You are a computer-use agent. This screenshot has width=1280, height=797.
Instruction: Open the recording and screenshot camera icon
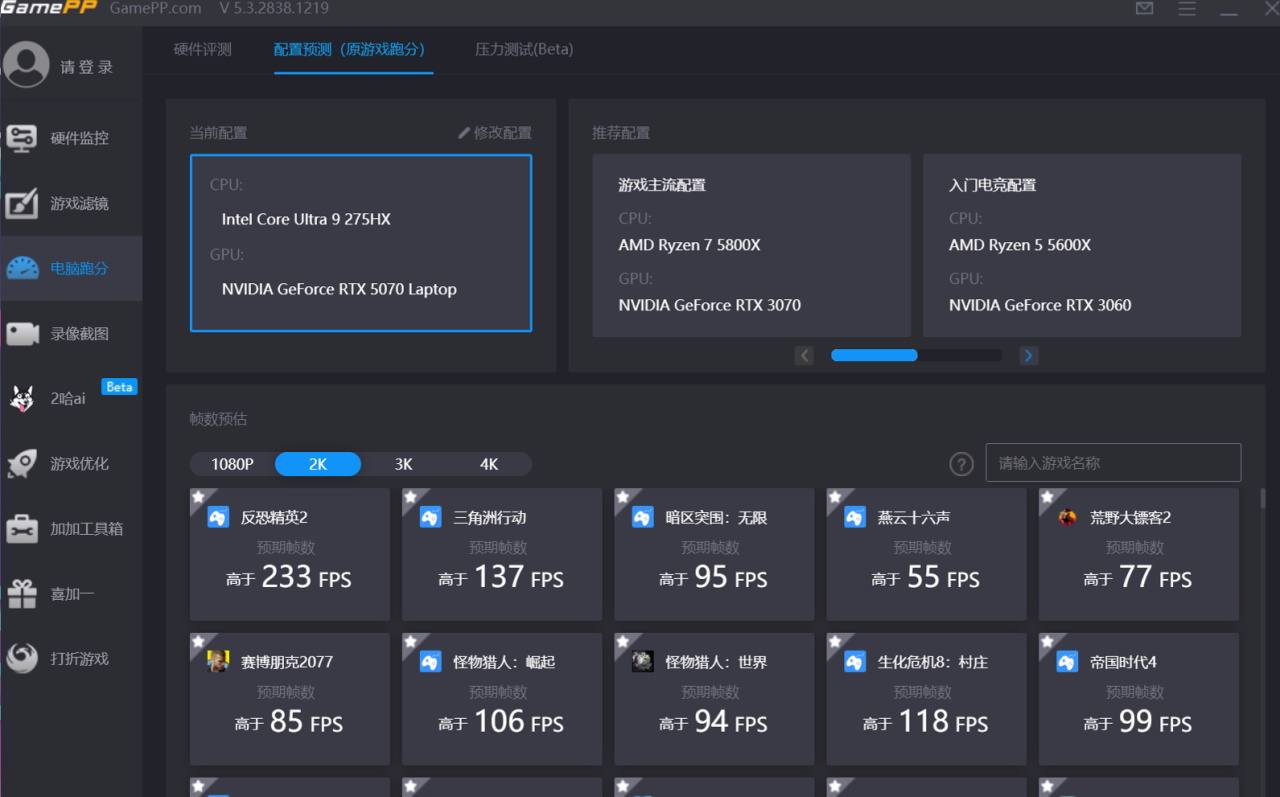click(x=22, y=333)
